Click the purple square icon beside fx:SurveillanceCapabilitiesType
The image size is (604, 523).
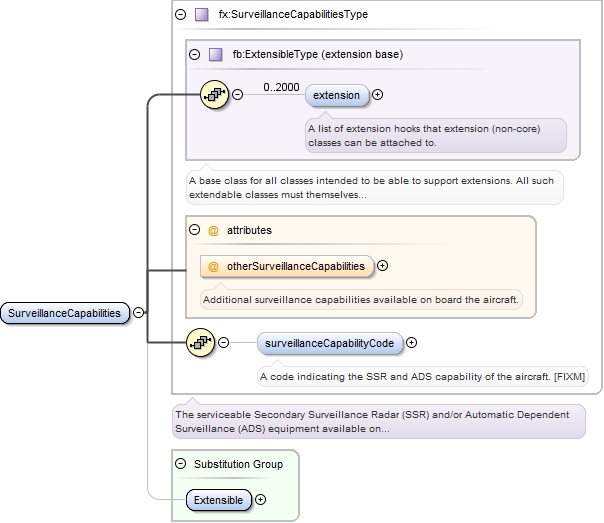[x=202, y=15]
